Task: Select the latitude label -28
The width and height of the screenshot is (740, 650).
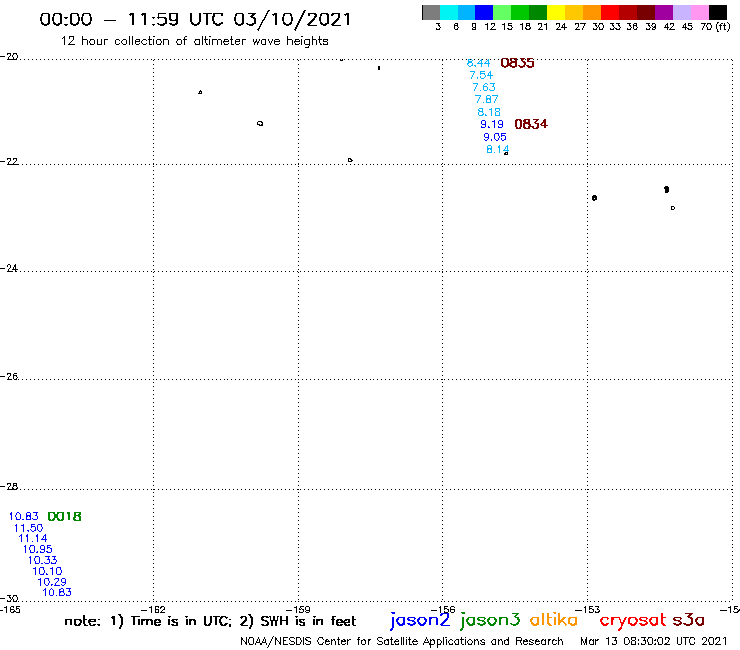Action: (9, 487)
